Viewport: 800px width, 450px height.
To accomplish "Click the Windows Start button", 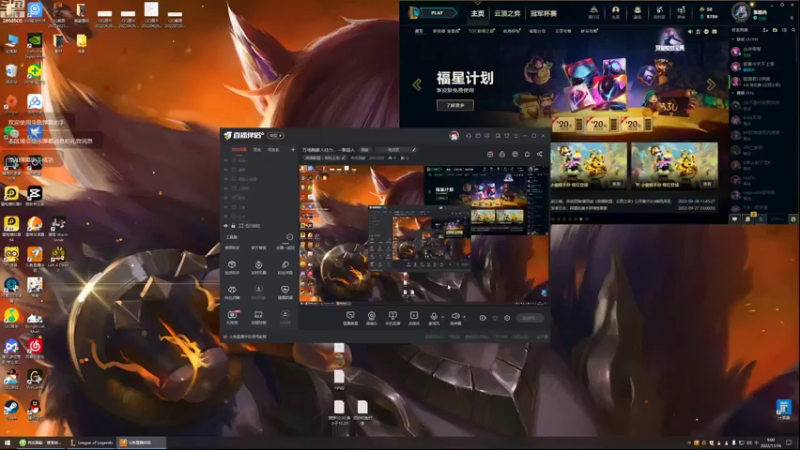I will pyautogui.click(x=7, y=443).
